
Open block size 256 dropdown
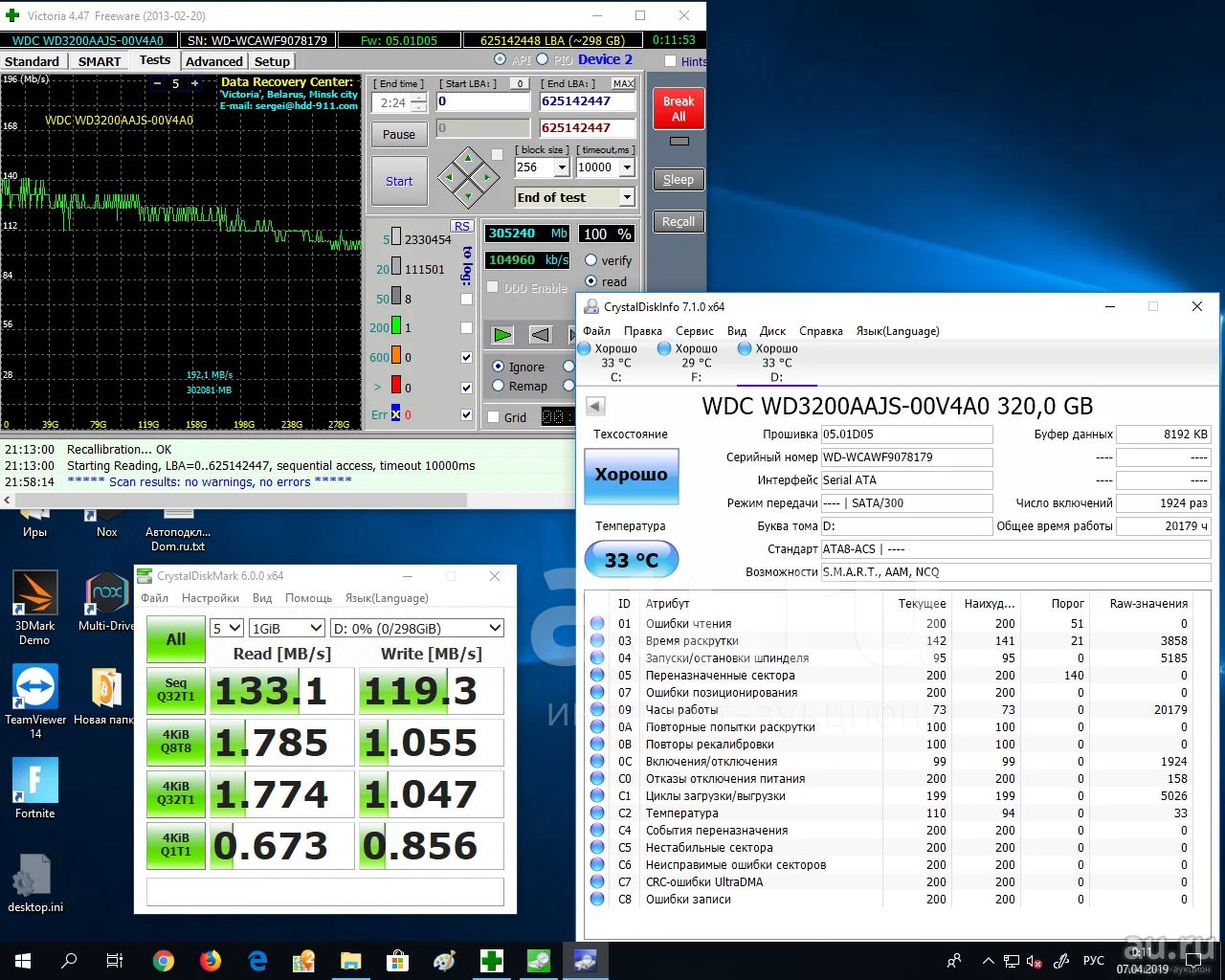pyautogui.click(x=562, y=167)
